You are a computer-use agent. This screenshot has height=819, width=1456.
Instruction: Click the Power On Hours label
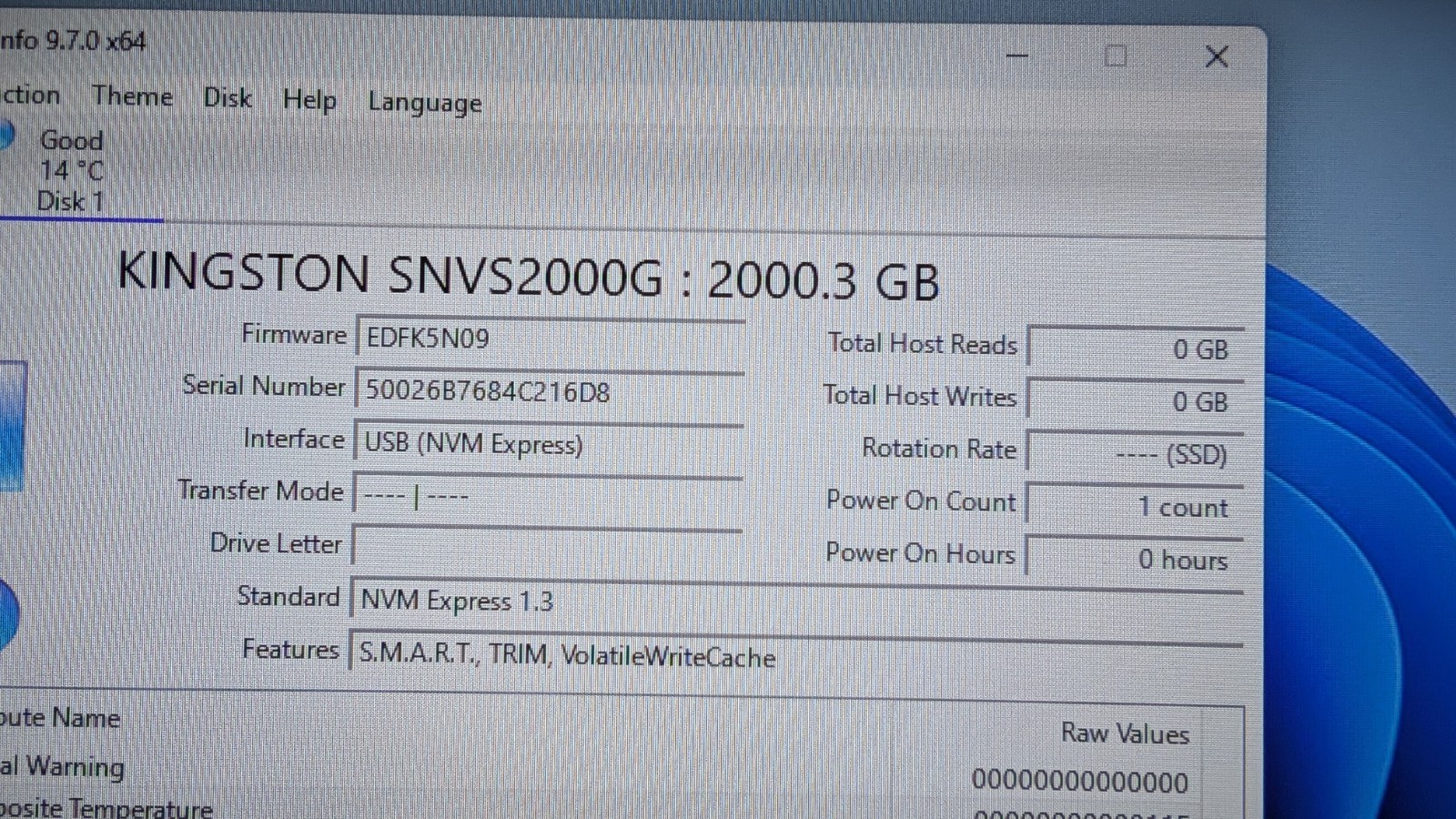(920, 552)
